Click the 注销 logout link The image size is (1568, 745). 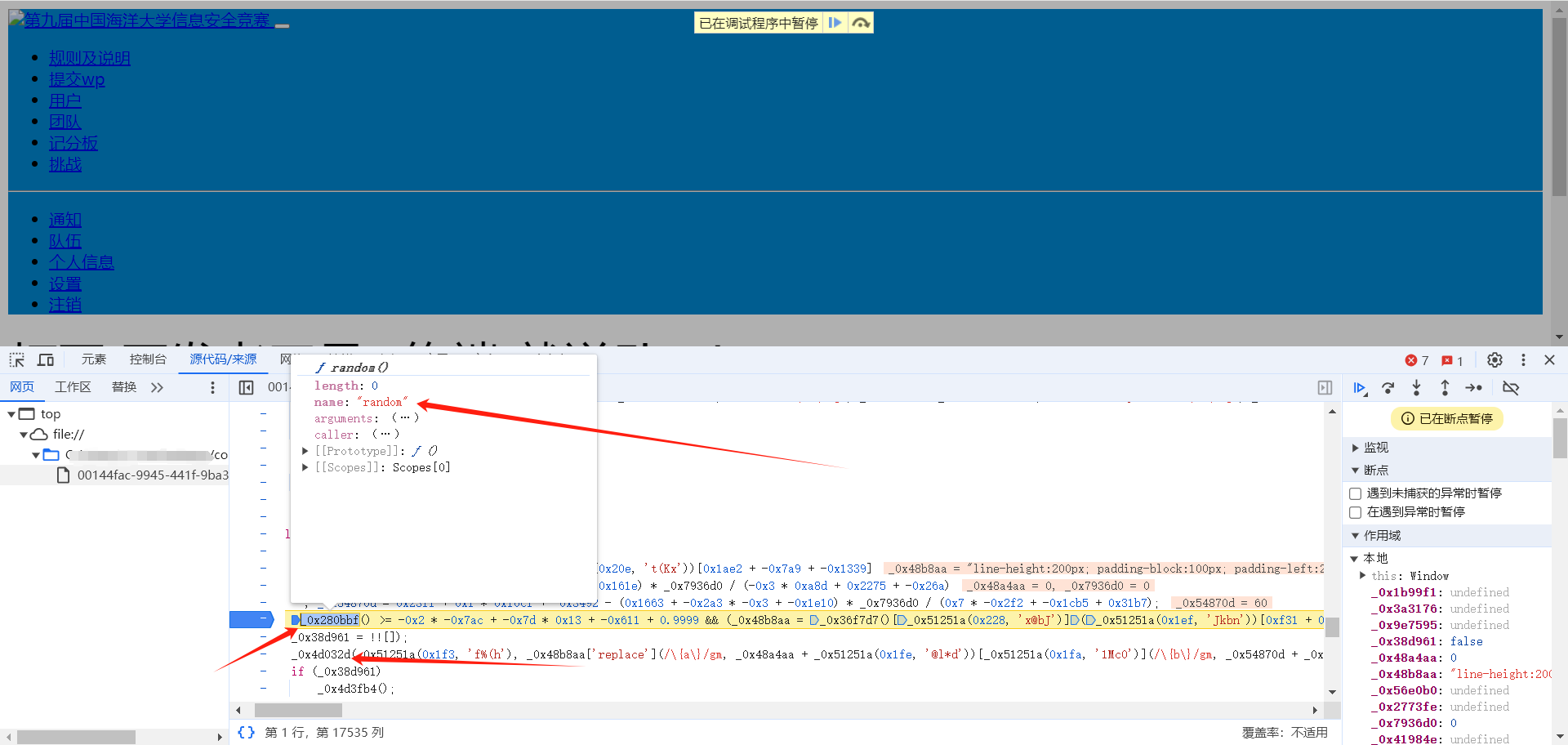[65, 305]
